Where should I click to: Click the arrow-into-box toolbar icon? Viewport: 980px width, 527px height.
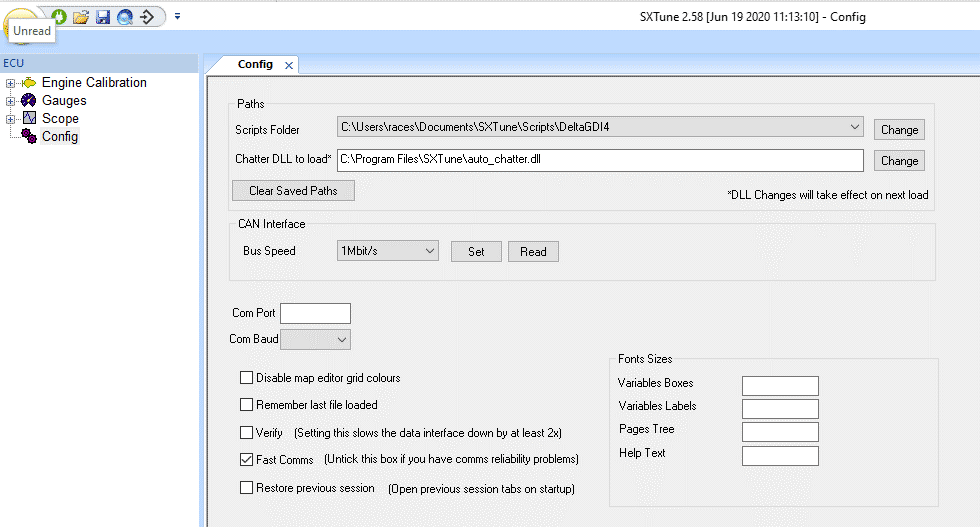click(147, 16)
